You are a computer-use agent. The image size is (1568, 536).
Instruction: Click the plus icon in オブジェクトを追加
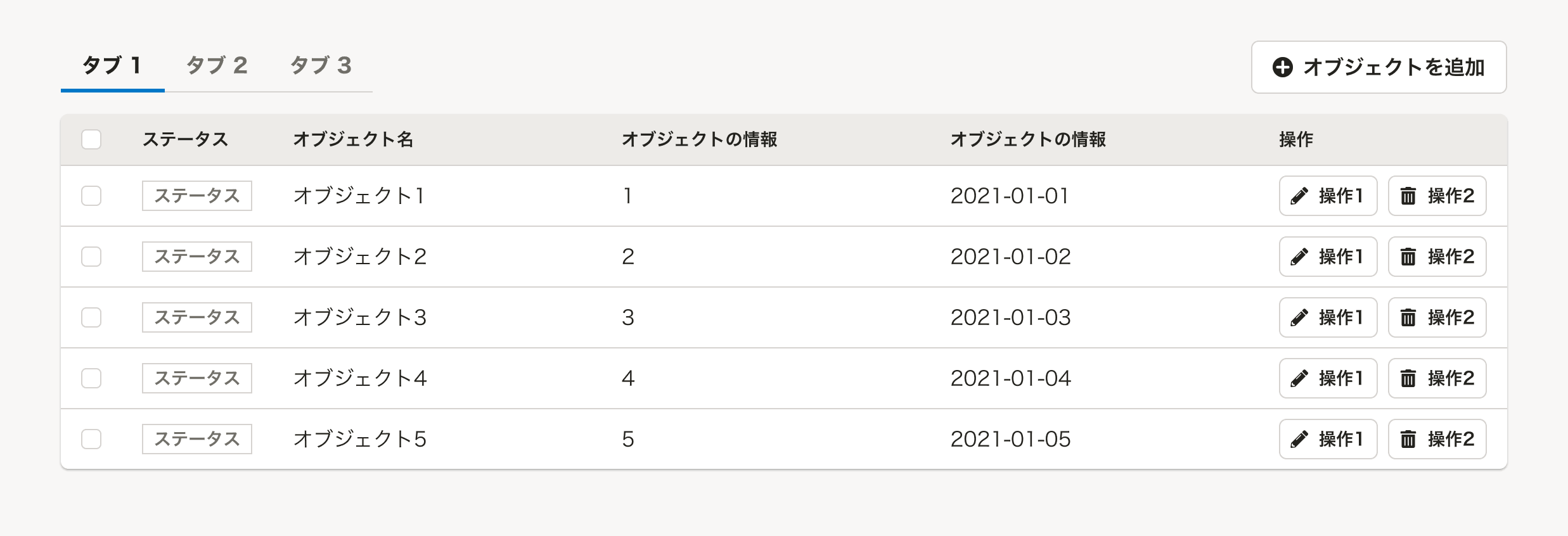(x=1282, y=68)
